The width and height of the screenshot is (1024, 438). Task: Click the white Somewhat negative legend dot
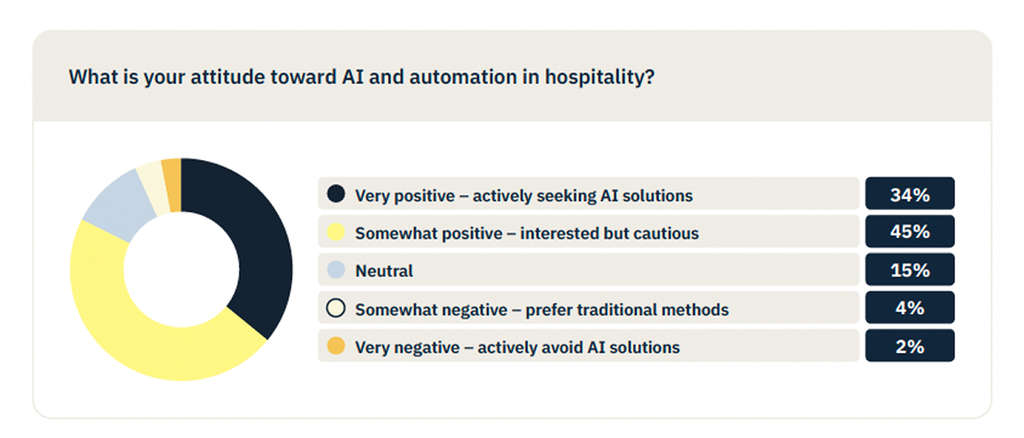[x=336, y=308]
